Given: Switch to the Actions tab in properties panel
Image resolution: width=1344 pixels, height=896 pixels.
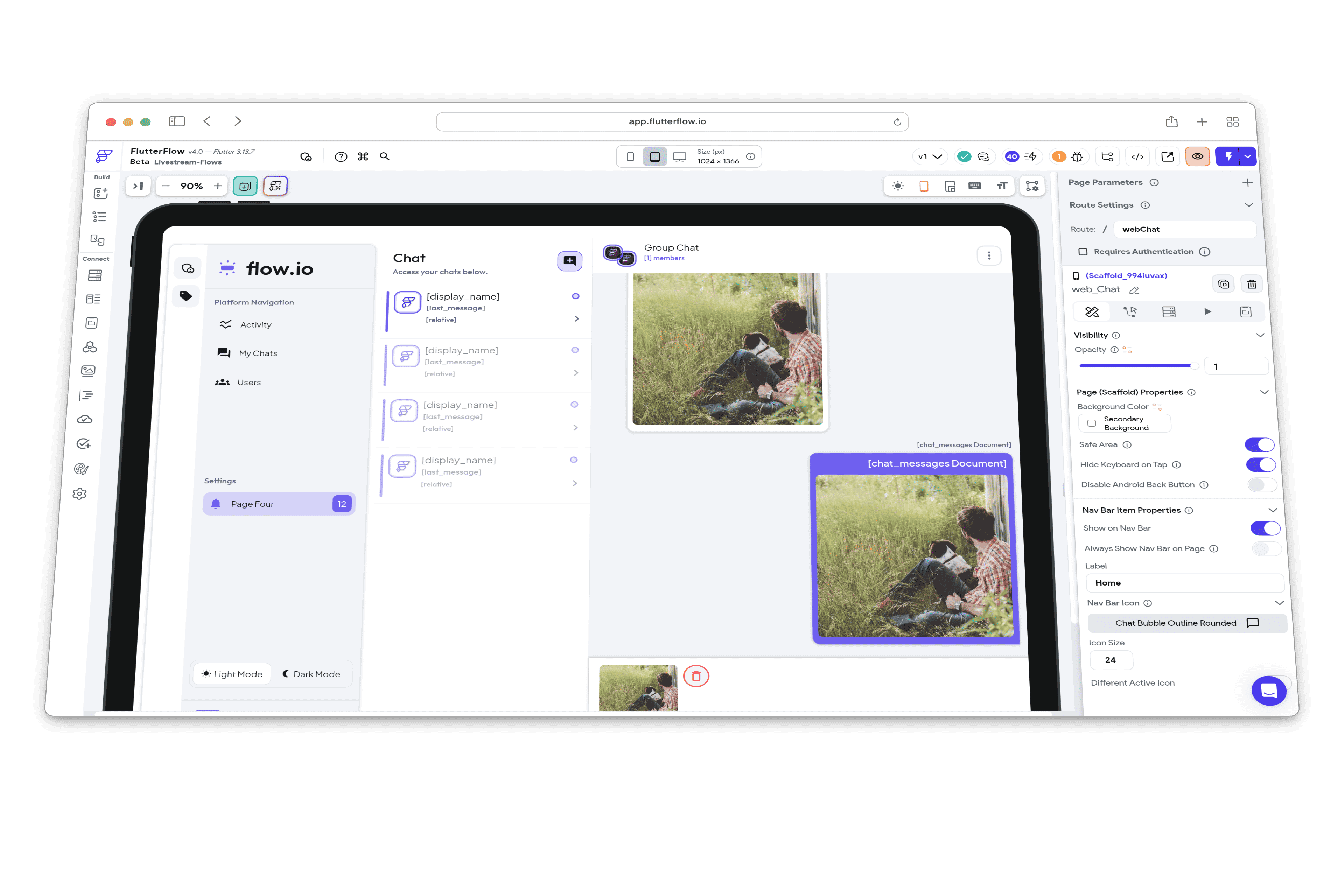Looking at the screenshot, I should 1130,312.
